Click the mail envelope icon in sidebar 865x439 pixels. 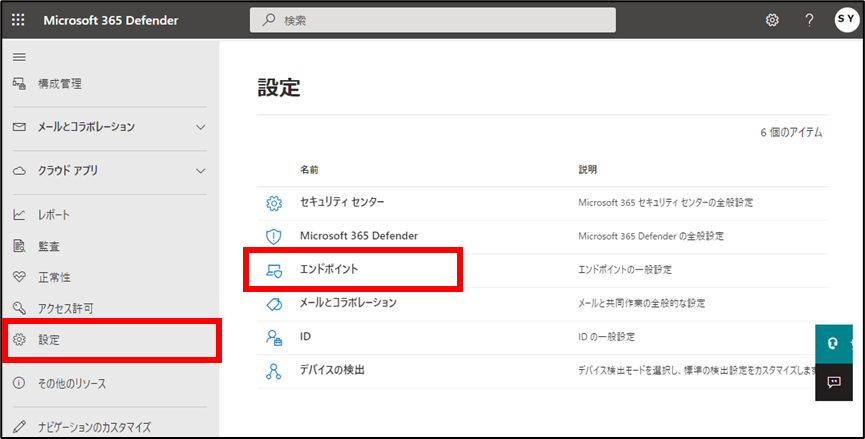click(x=19, y=127)
